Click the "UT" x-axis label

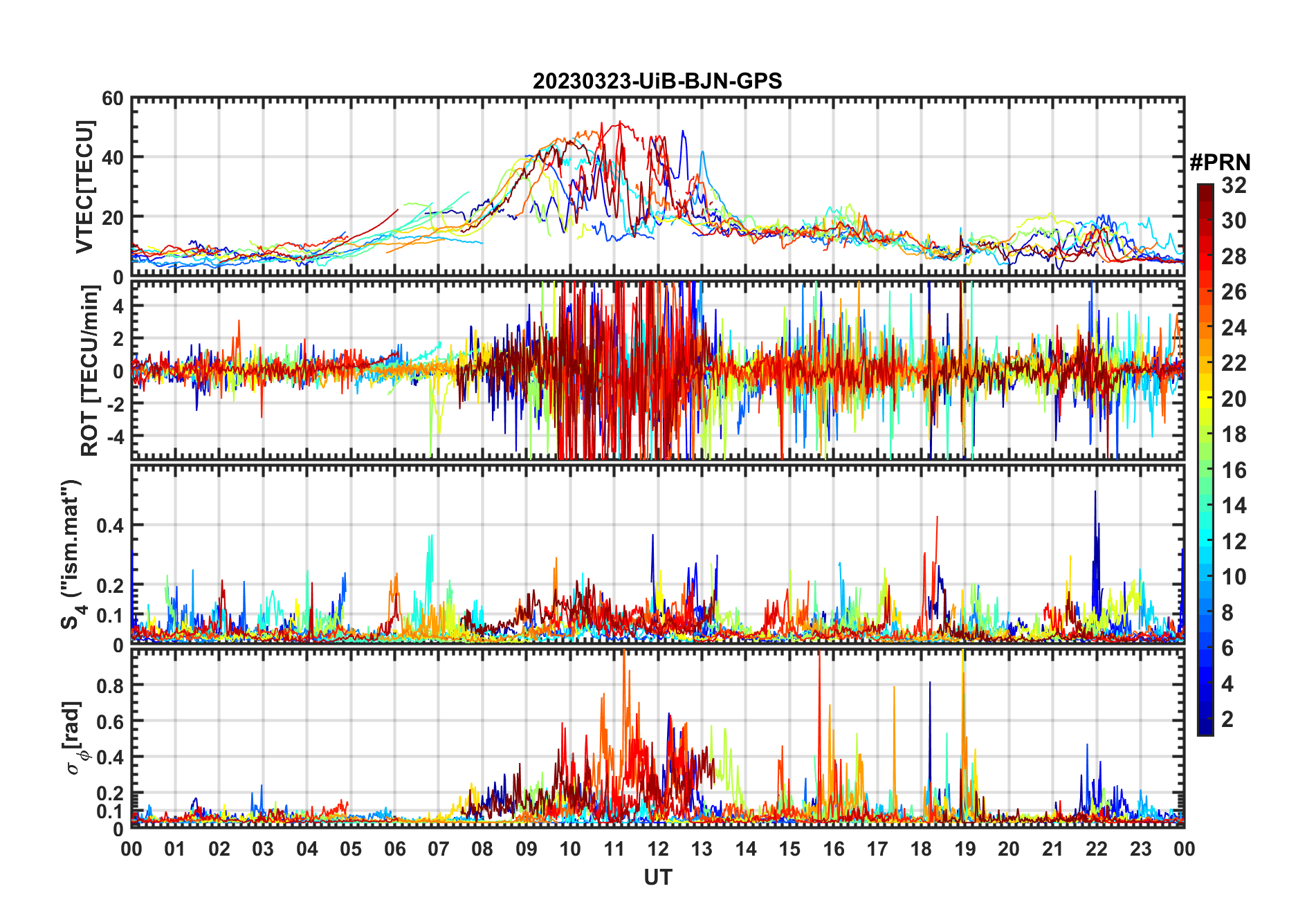[x=658, y=877]
